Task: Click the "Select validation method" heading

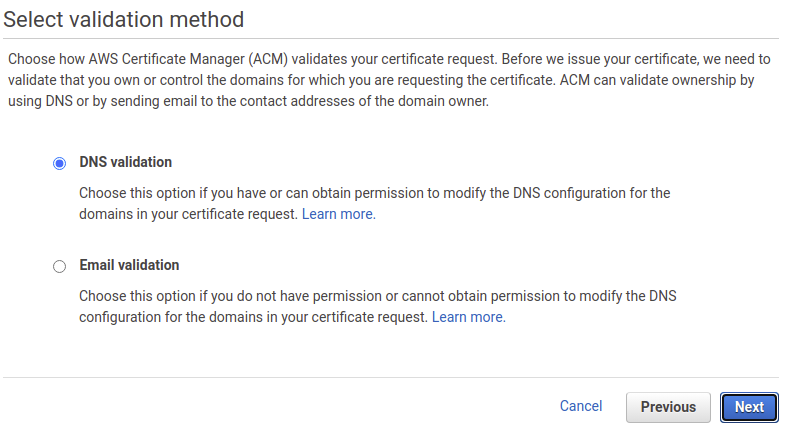Action: pyautogui.click(x=124, y=20)
